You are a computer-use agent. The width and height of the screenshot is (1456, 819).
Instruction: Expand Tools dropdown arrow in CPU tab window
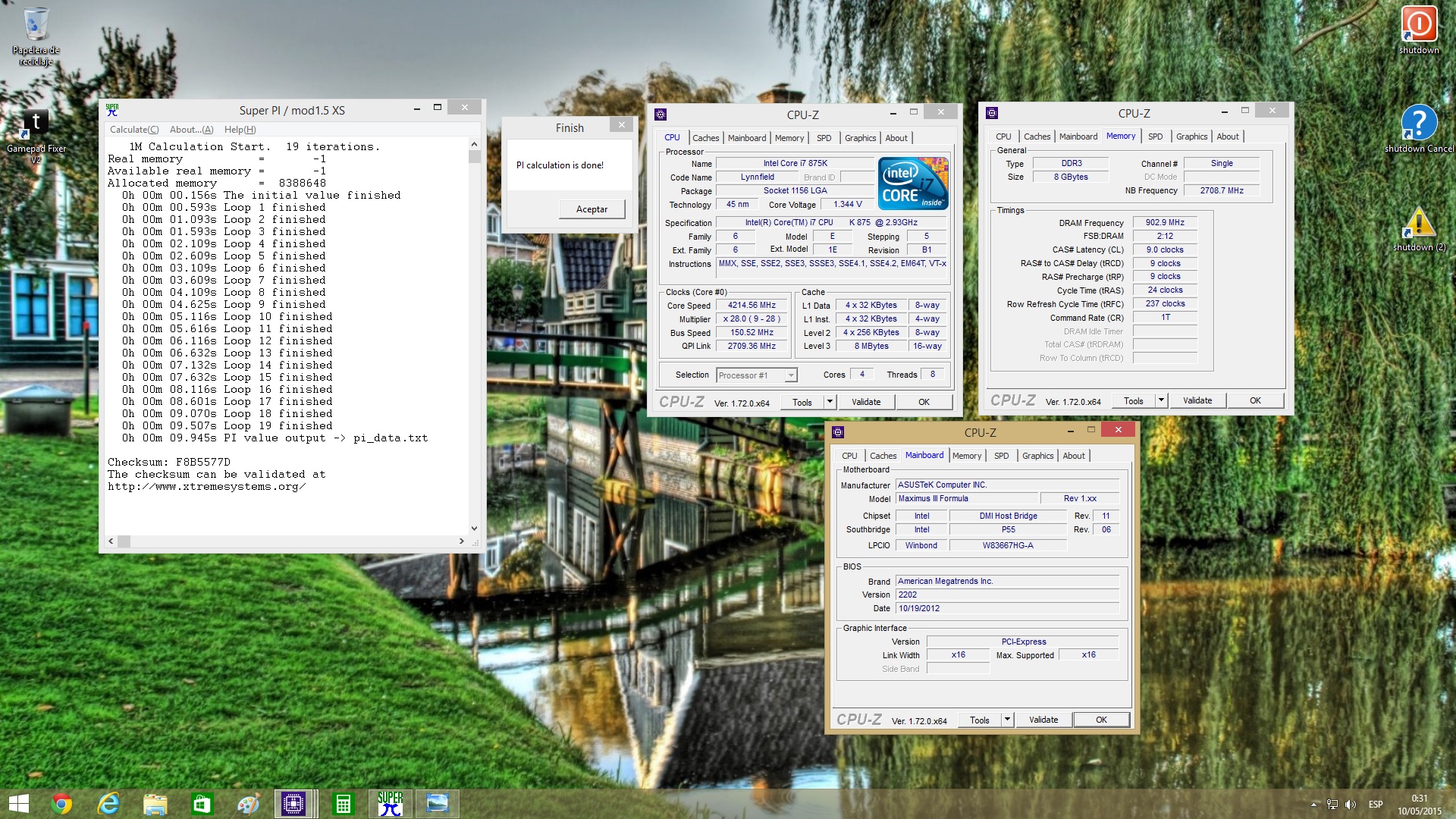[830, 403]
